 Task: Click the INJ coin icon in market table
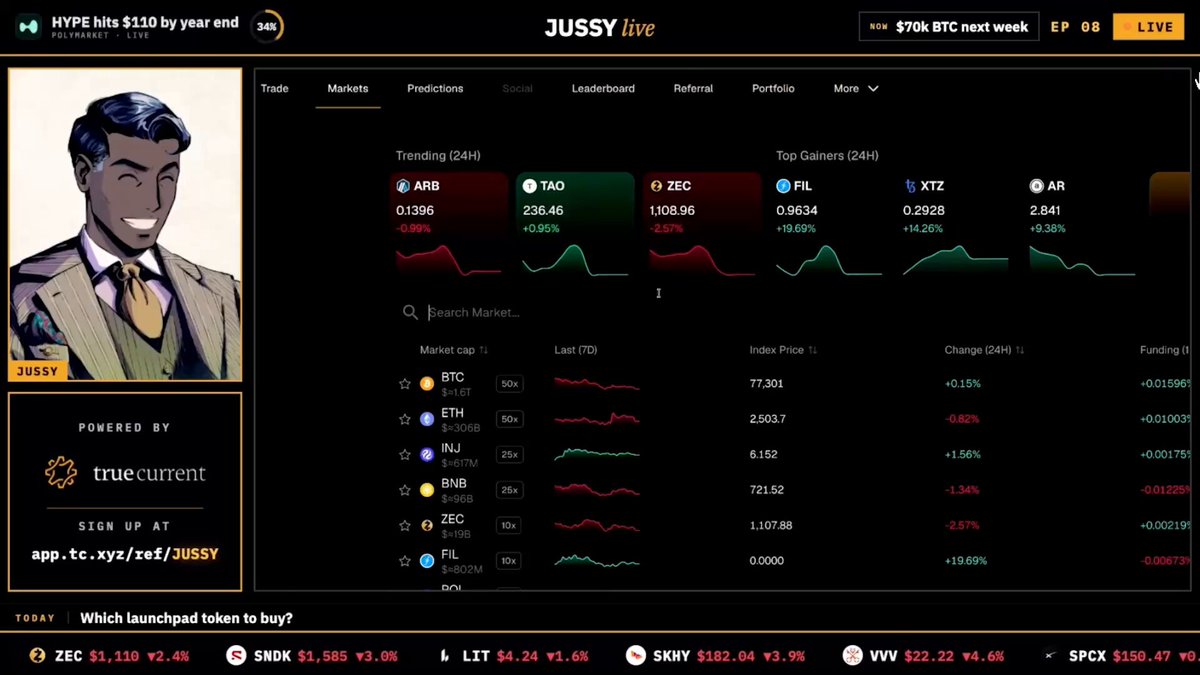pos(427,454)
